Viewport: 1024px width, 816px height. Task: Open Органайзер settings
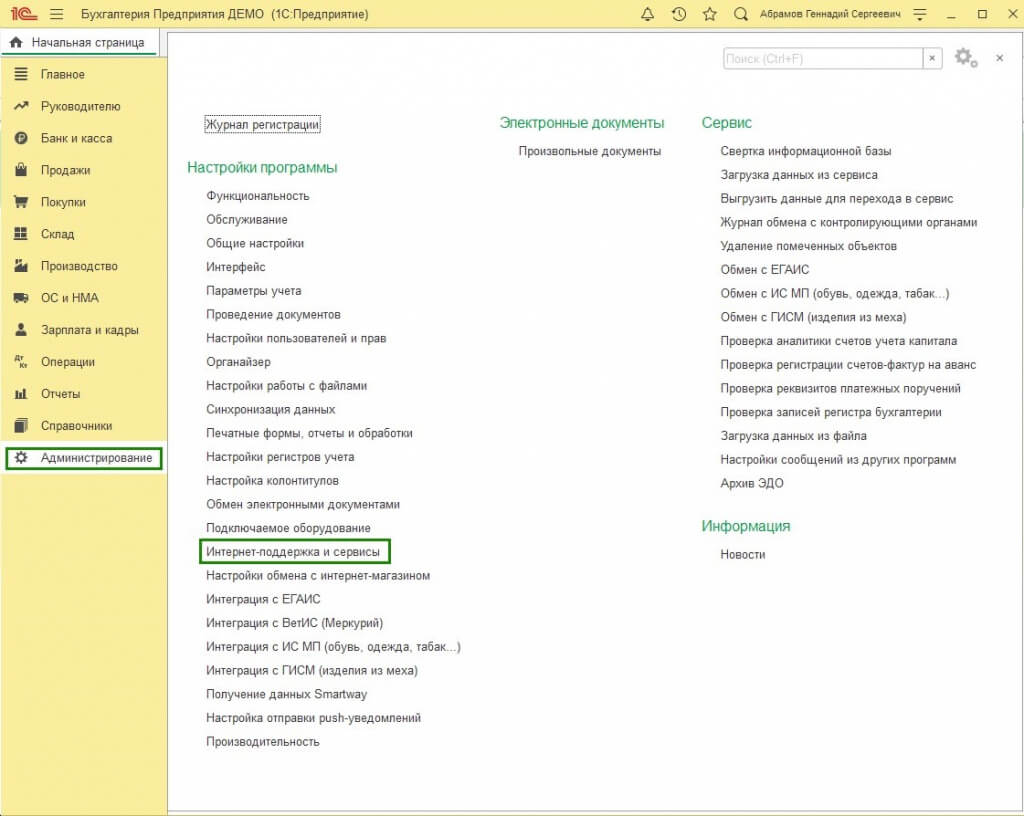[238, 362]
